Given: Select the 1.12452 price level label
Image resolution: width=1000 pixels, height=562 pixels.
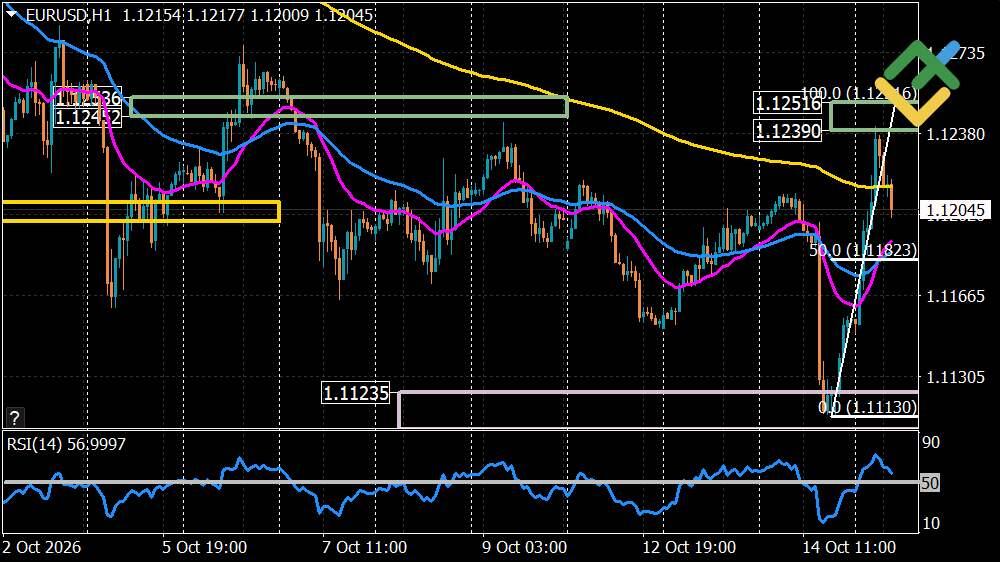Looking at the screenshot, I should point(87,117).
